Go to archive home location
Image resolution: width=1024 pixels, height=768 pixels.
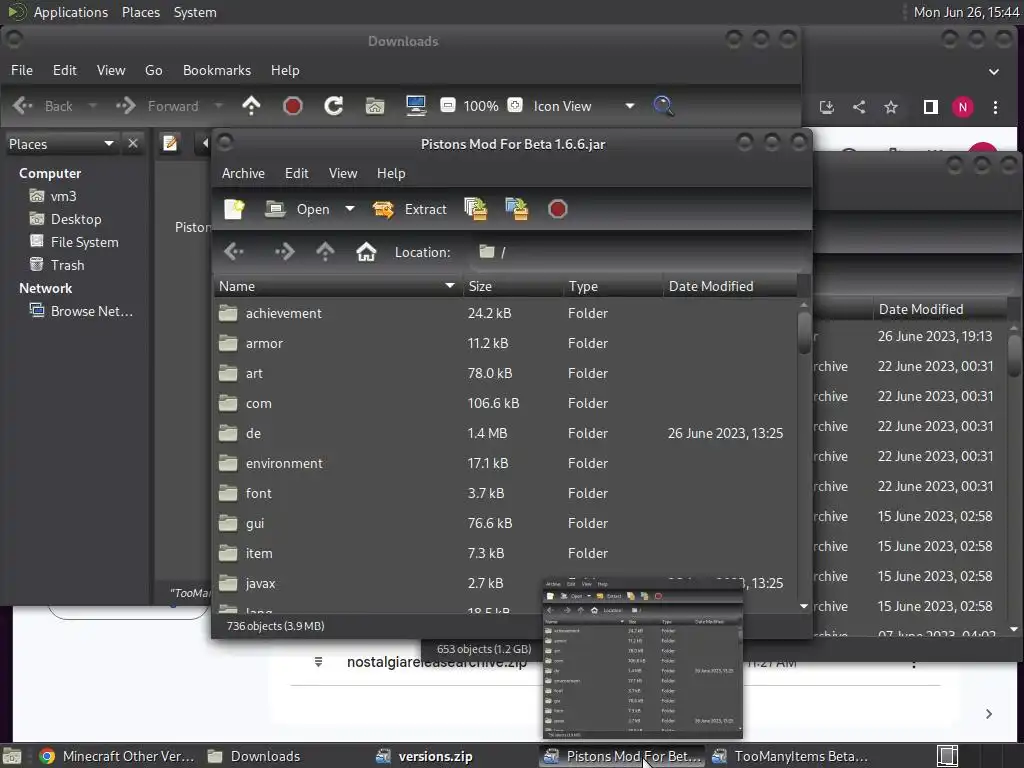pyautogui.click(x=366, y=251)
